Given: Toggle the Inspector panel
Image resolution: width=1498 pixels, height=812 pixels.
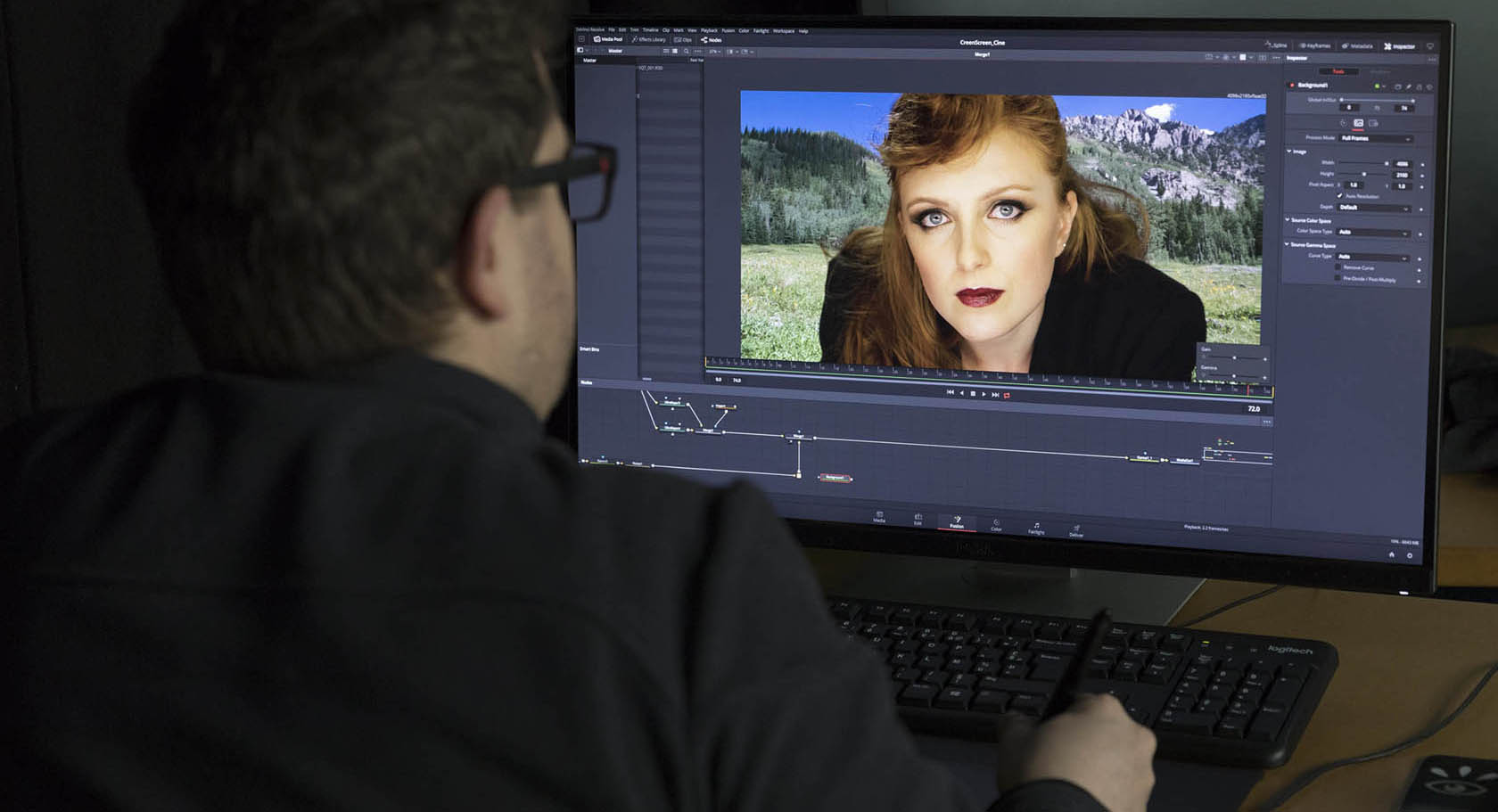Looking at the screenshot, I should 1399,46.
